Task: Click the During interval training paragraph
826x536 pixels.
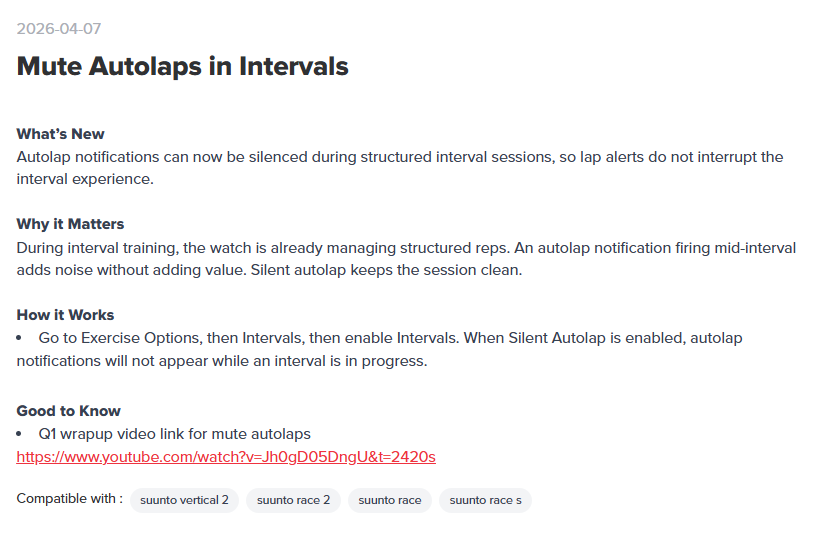Action: (406, 259)
